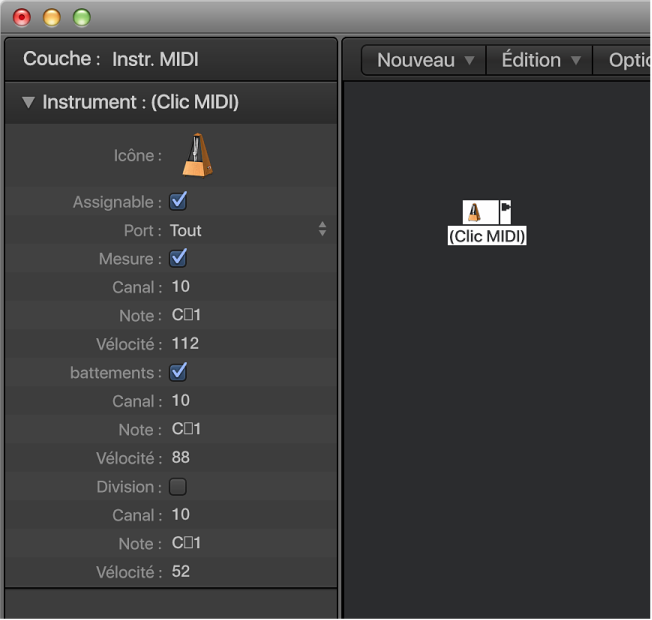The image size is (652, 620).
Task: Click the green zoom window button
Action: [x=82, y=17]
